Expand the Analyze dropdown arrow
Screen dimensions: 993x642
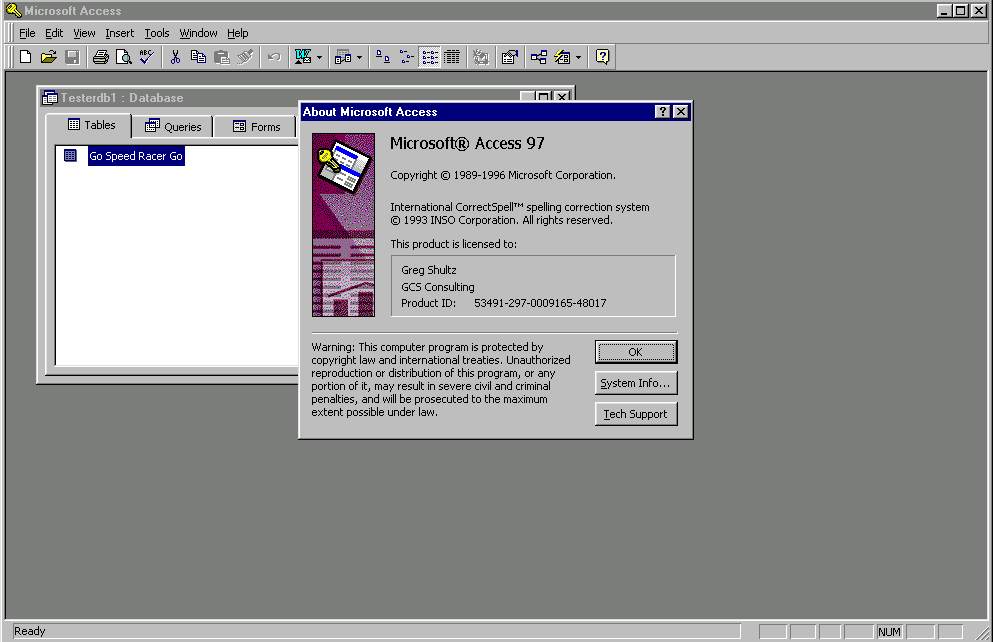click(x=360, y=58)
